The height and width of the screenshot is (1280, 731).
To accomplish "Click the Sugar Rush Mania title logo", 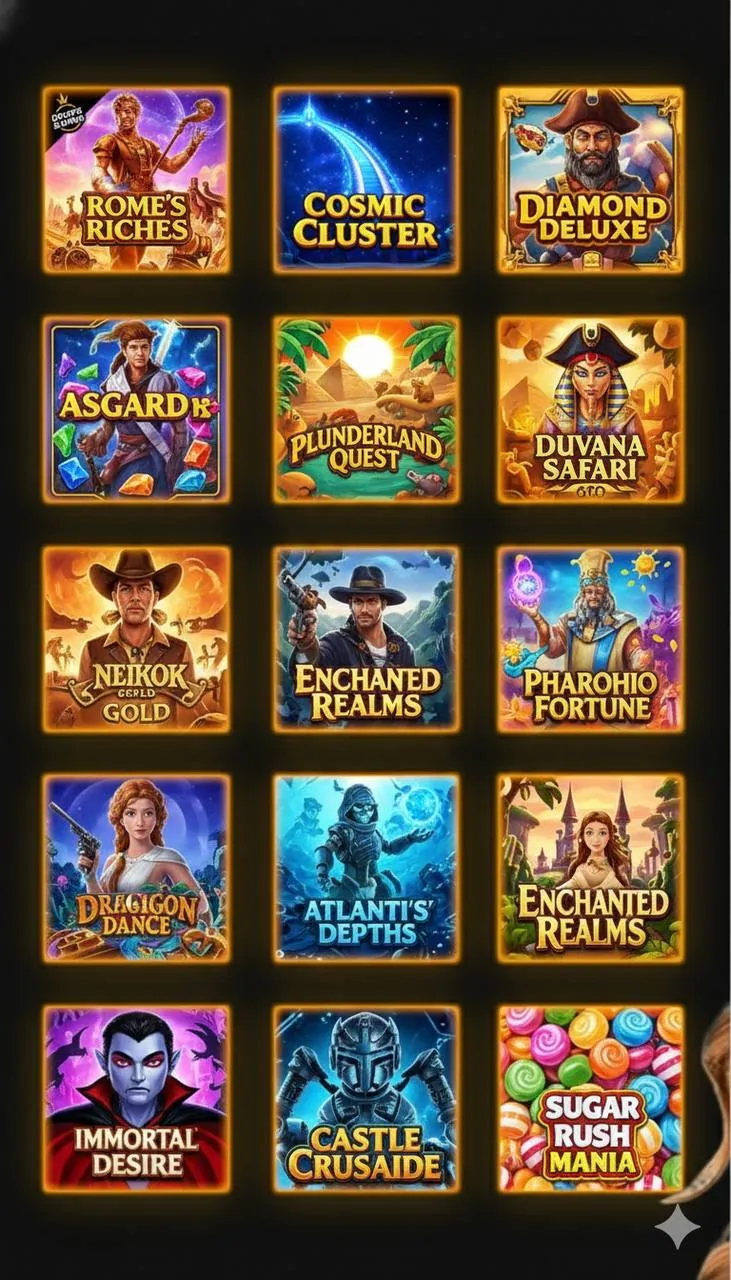I will coord(590,1135).
